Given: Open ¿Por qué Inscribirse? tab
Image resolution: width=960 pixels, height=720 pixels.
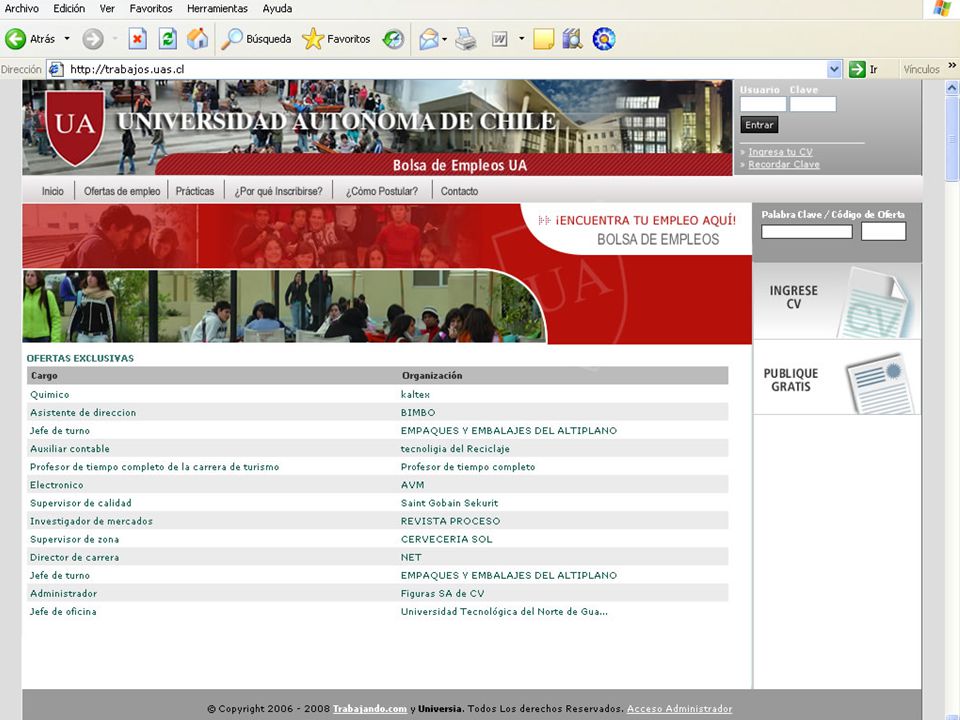Looking at the screenshot, I should (278, 191).
